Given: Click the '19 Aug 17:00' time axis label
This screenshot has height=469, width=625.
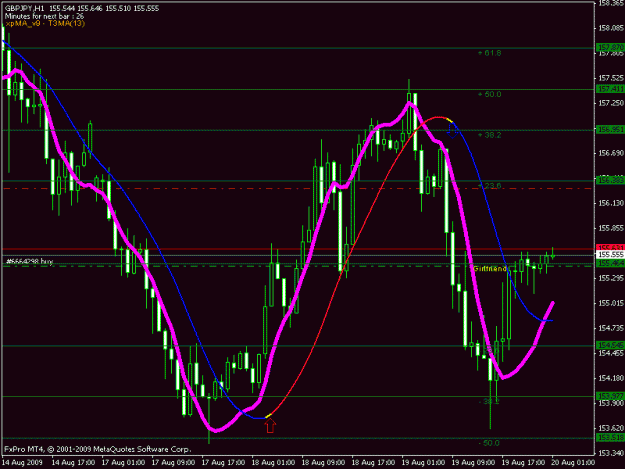Looking at the screenshot, I should (x=523, y=463).
